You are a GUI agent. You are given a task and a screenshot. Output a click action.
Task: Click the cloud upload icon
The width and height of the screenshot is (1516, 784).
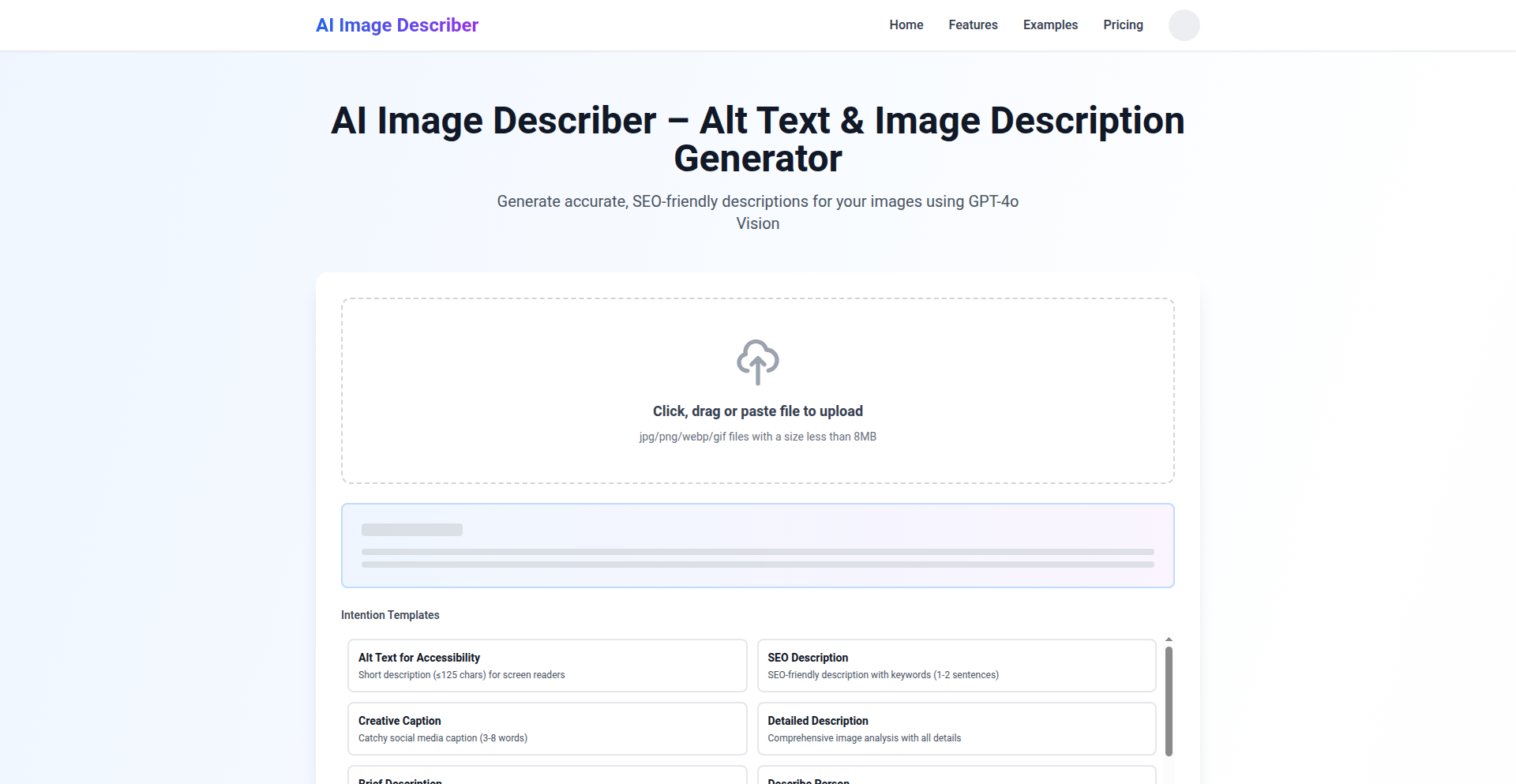pos(757,362)
